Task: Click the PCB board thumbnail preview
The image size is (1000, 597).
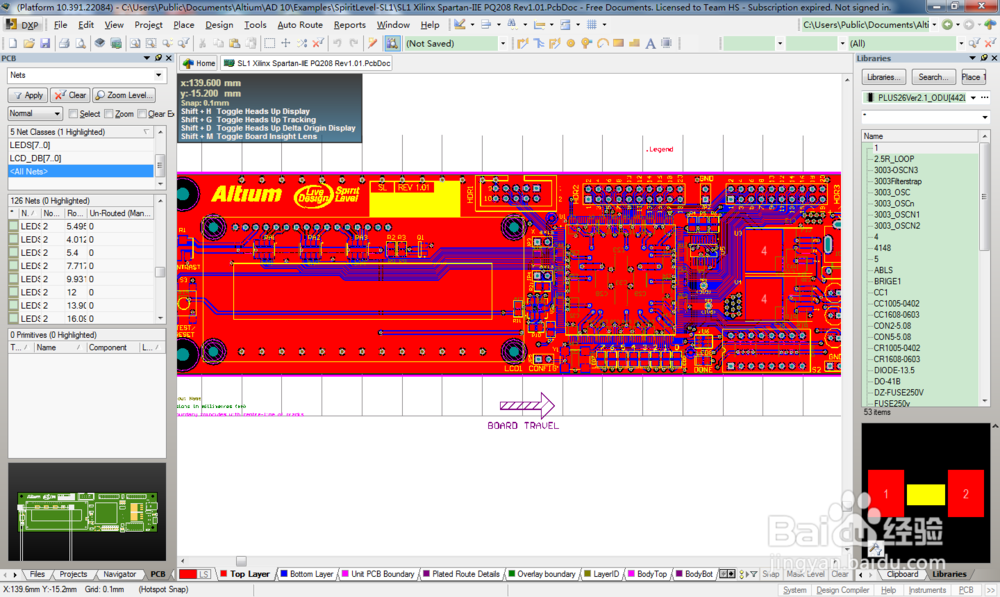Action: [x=87, y=512]
